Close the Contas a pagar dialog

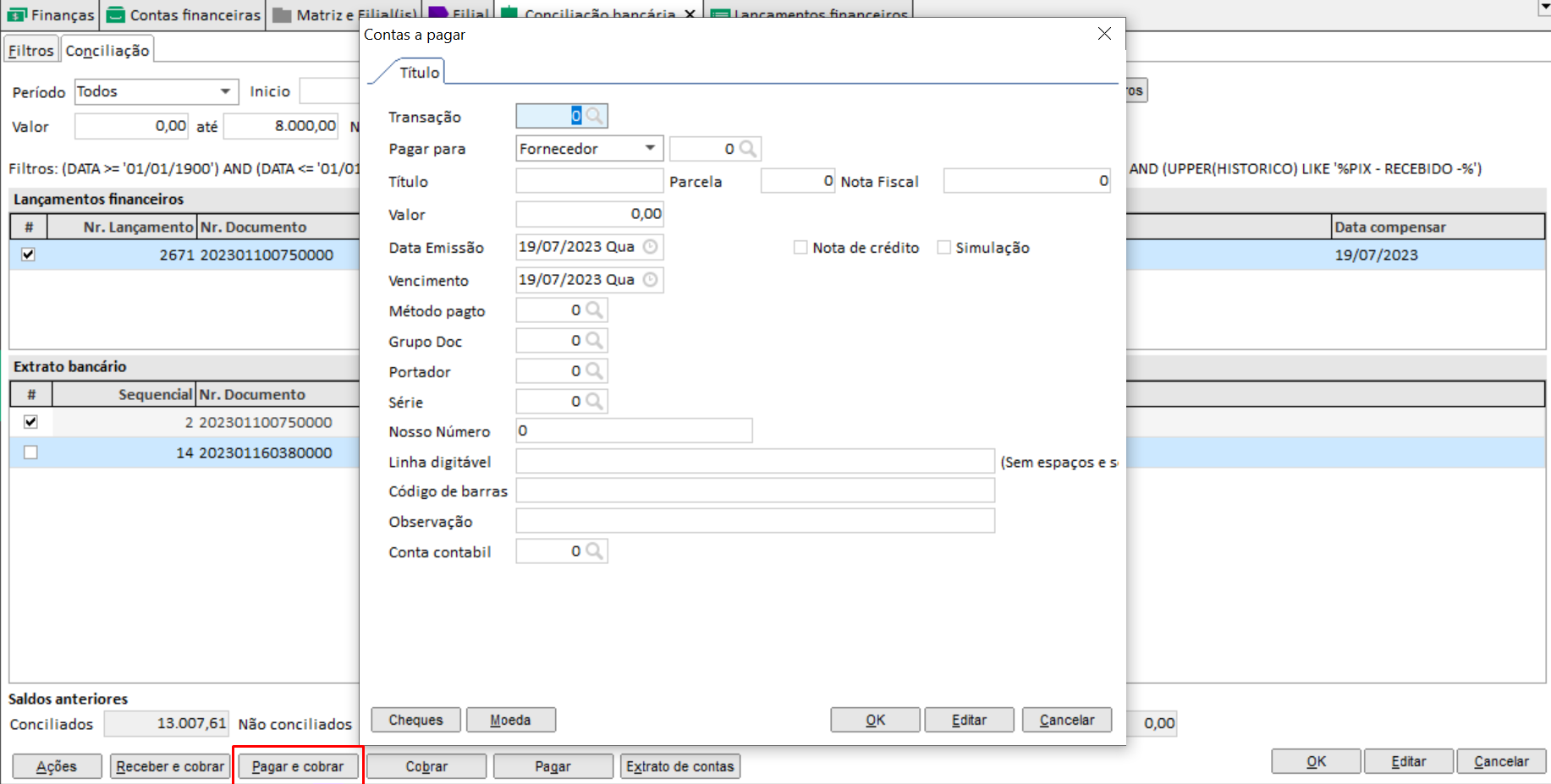coord(1104,34)
